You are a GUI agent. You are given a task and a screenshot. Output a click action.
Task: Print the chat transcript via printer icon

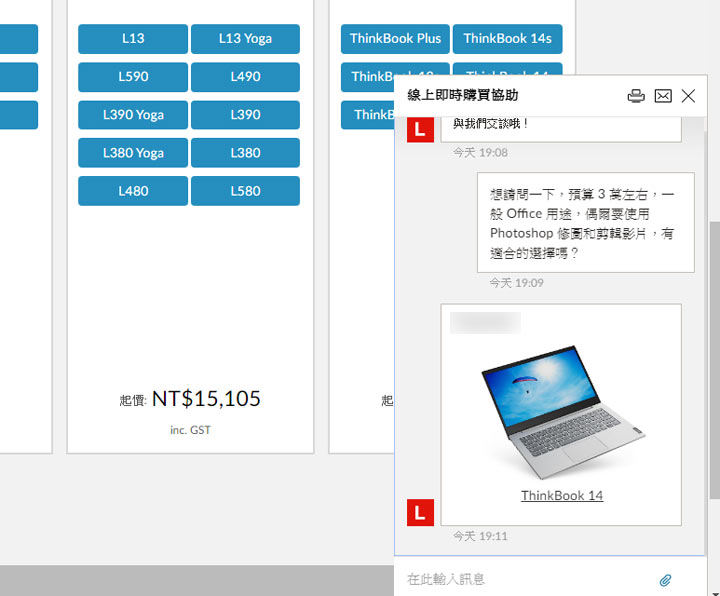(636, 96)
